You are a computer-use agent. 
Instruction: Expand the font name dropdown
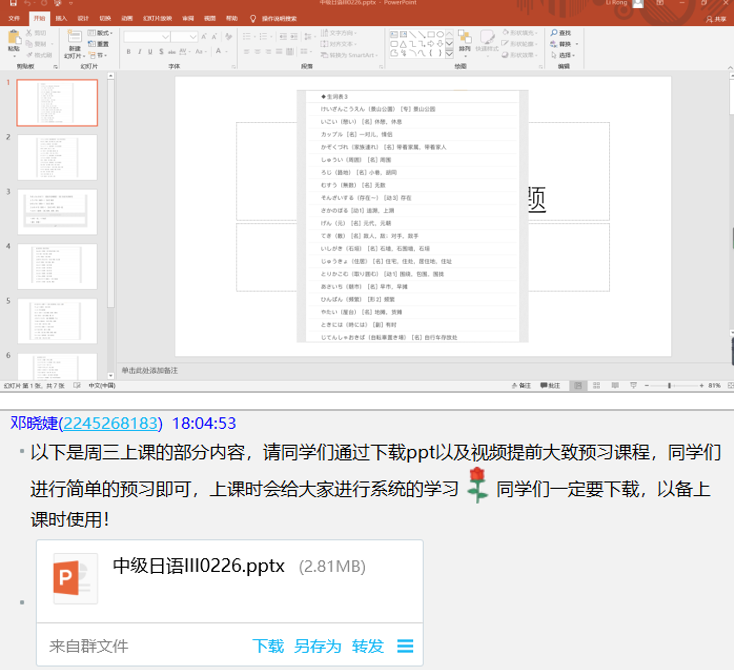pos(165,37)
